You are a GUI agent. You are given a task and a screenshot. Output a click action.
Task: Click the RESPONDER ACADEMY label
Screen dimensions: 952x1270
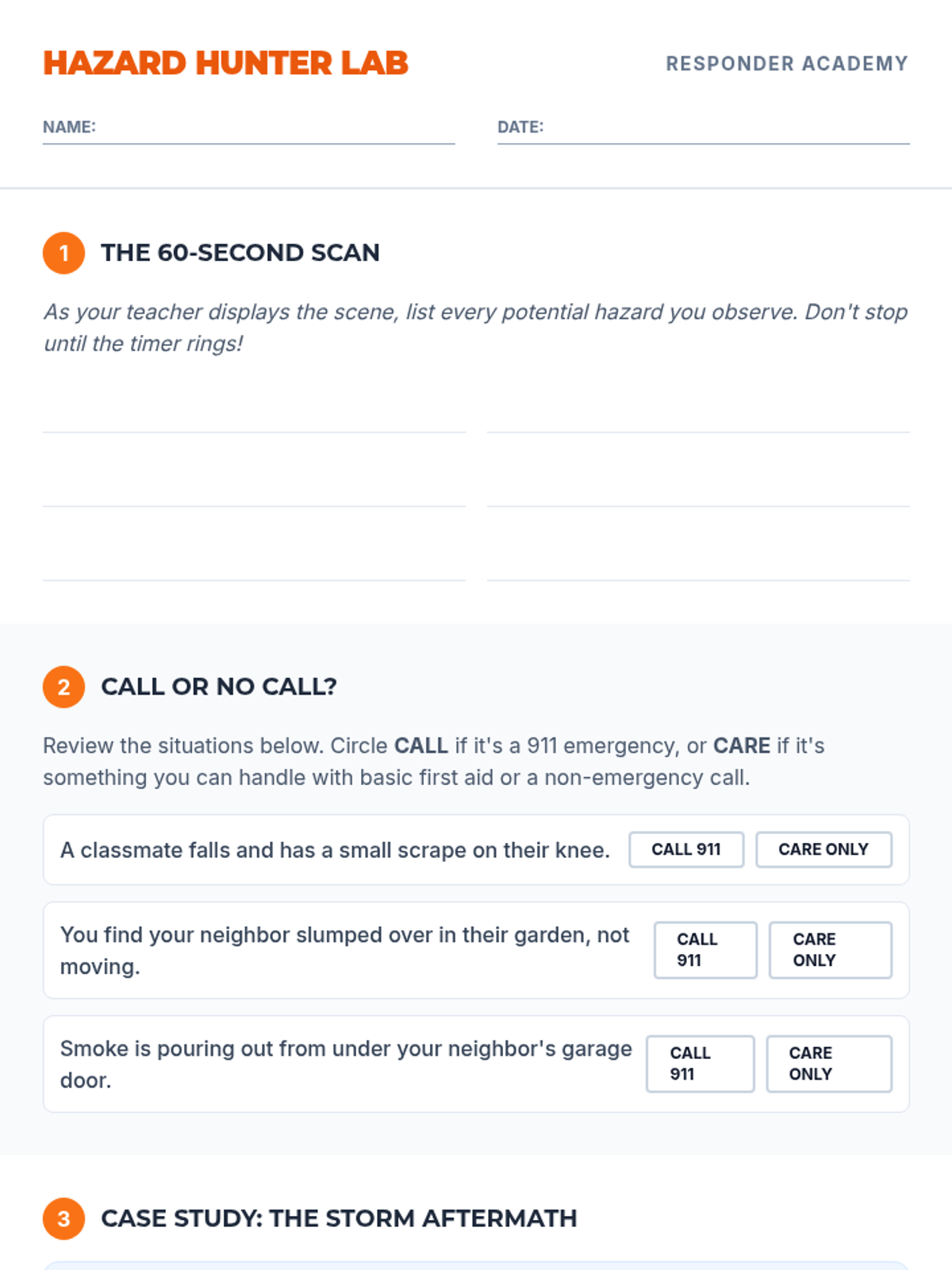pyautogui.click(x=787, y=63)
